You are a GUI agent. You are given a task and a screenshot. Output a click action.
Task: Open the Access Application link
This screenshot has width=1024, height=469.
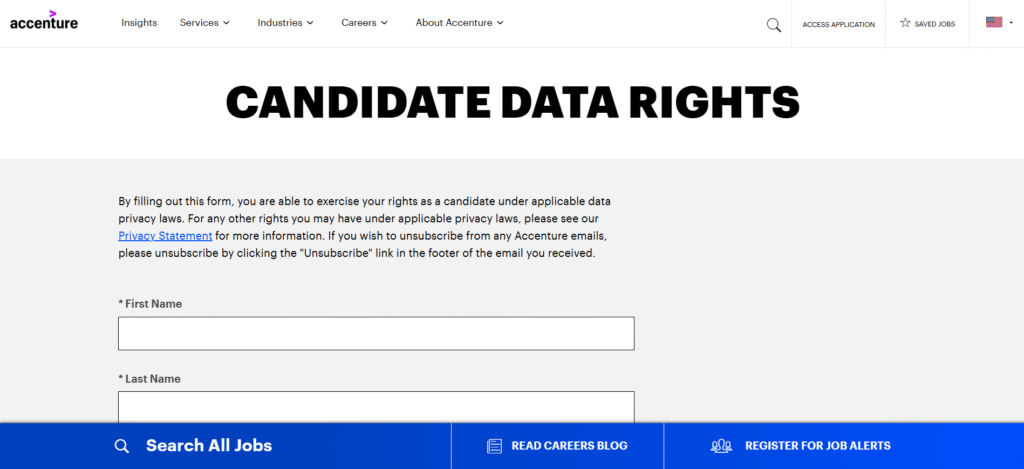click(838, 24)
